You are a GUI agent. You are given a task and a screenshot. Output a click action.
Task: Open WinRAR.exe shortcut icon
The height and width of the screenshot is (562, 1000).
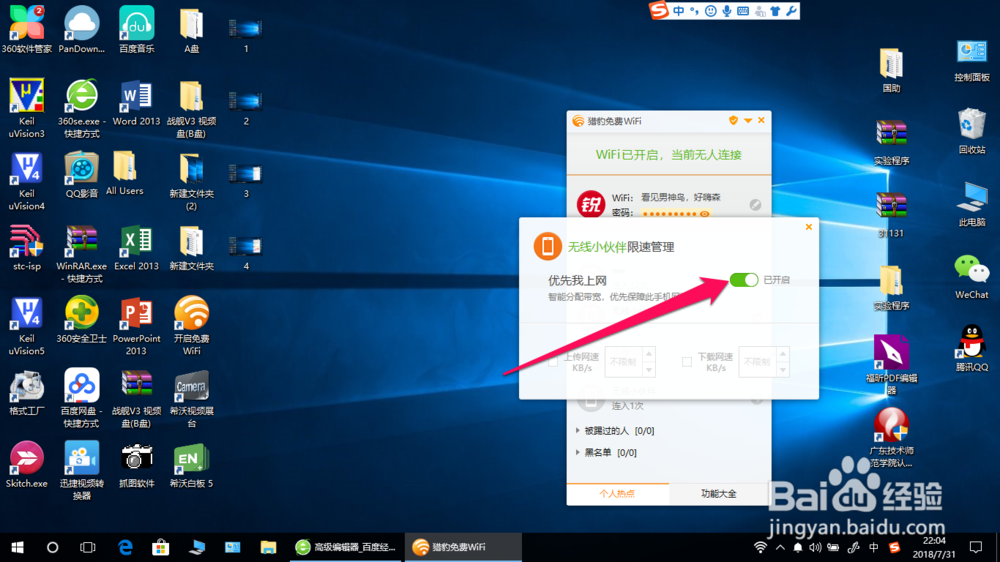click(x=82, y=253)
